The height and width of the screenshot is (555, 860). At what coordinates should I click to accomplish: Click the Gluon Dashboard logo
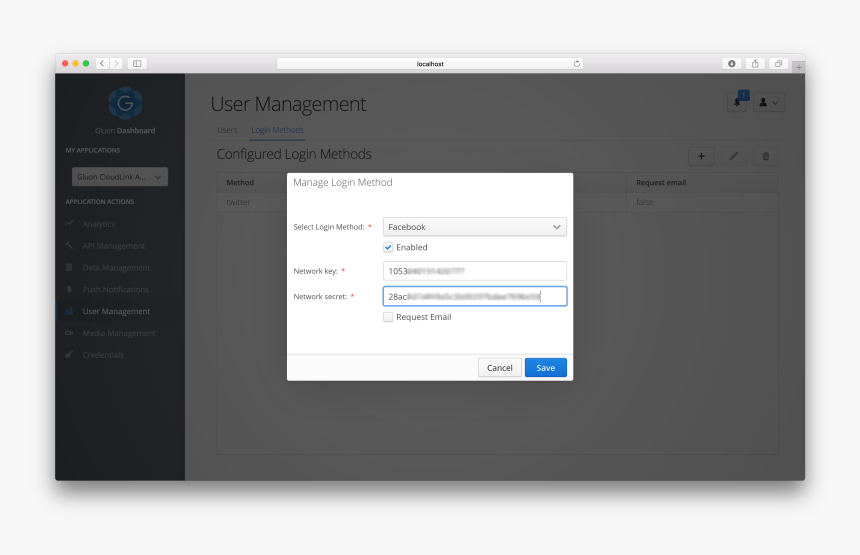125,103
